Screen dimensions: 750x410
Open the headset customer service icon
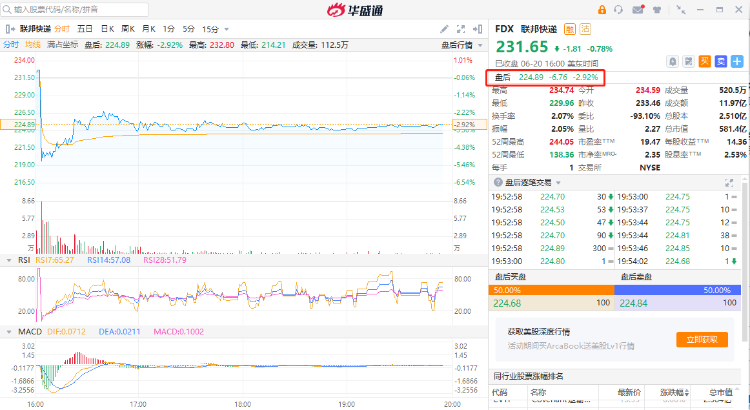click(x=618, y=10)
